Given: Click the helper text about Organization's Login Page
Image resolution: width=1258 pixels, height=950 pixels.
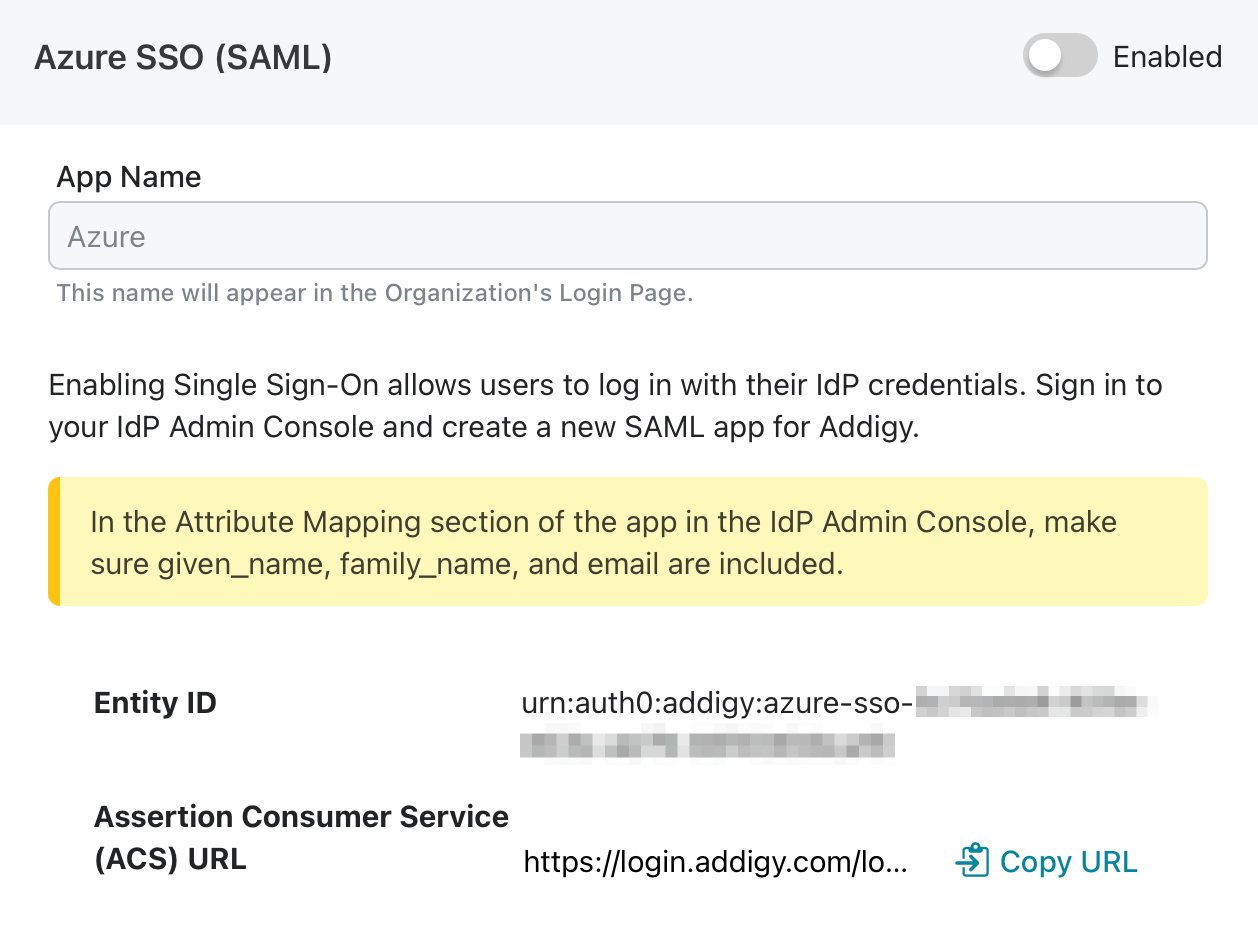Looking at the screenshot, I should coord(375,294).
